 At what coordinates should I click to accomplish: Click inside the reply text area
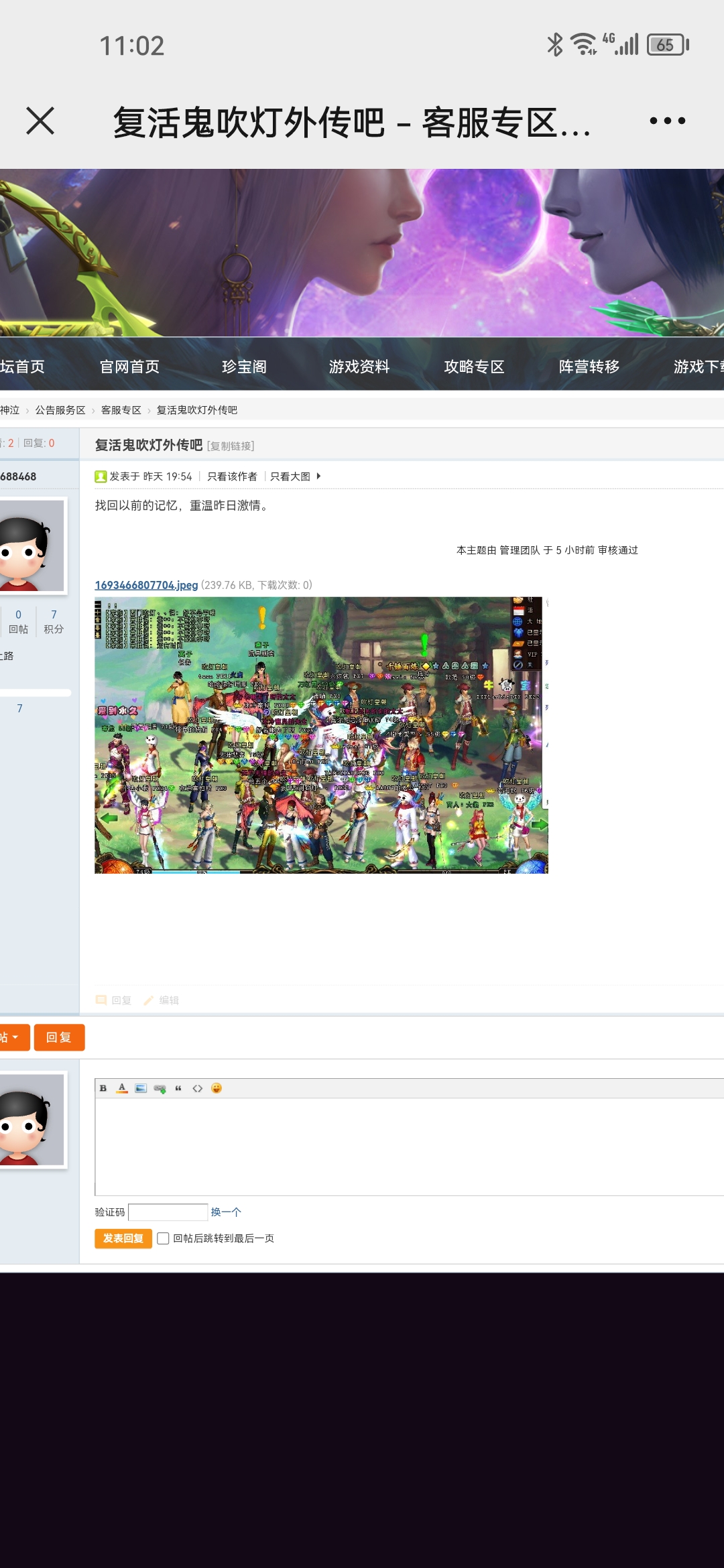409,1147
